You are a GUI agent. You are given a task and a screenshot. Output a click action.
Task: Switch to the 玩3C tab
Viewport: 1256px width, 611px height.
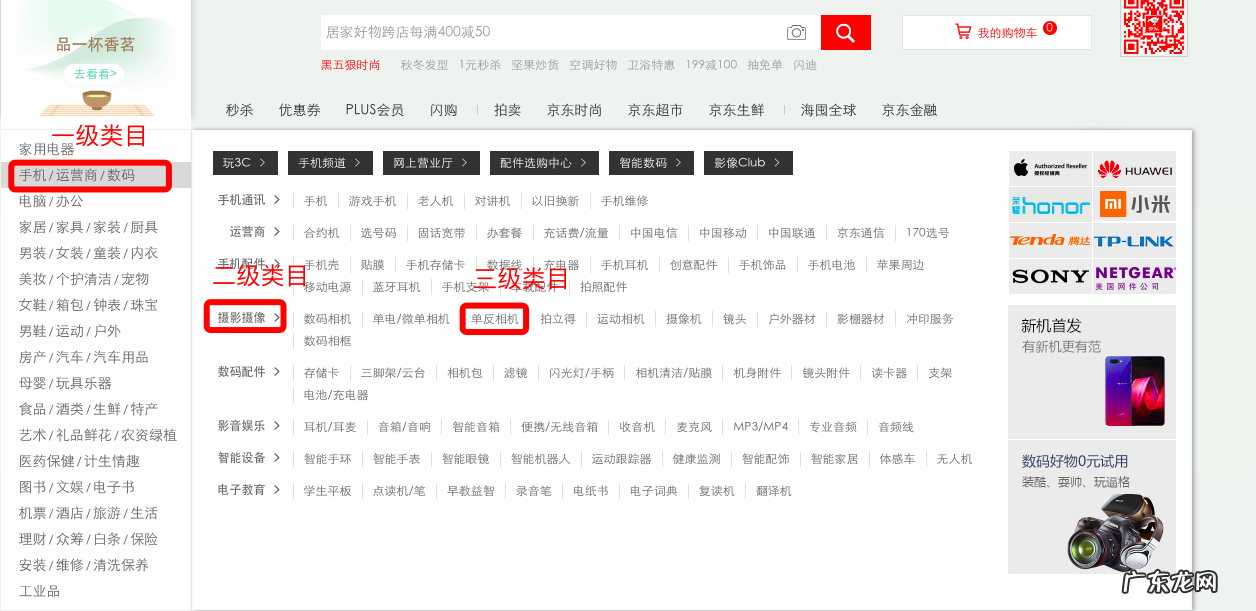pyautogui.click(x=245, y=161)
